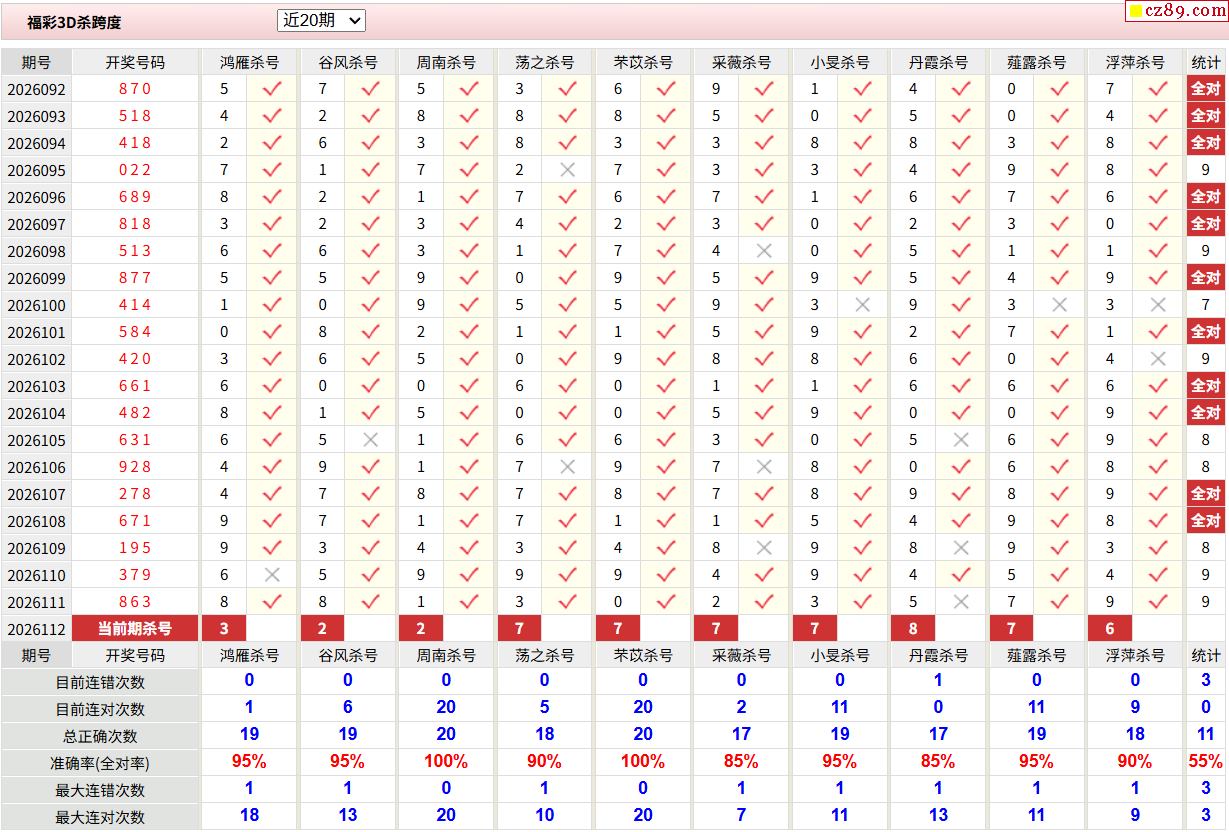Click red badge 6 under 浮萍杀号
1229x832 pixels.
coord(1110,629)
